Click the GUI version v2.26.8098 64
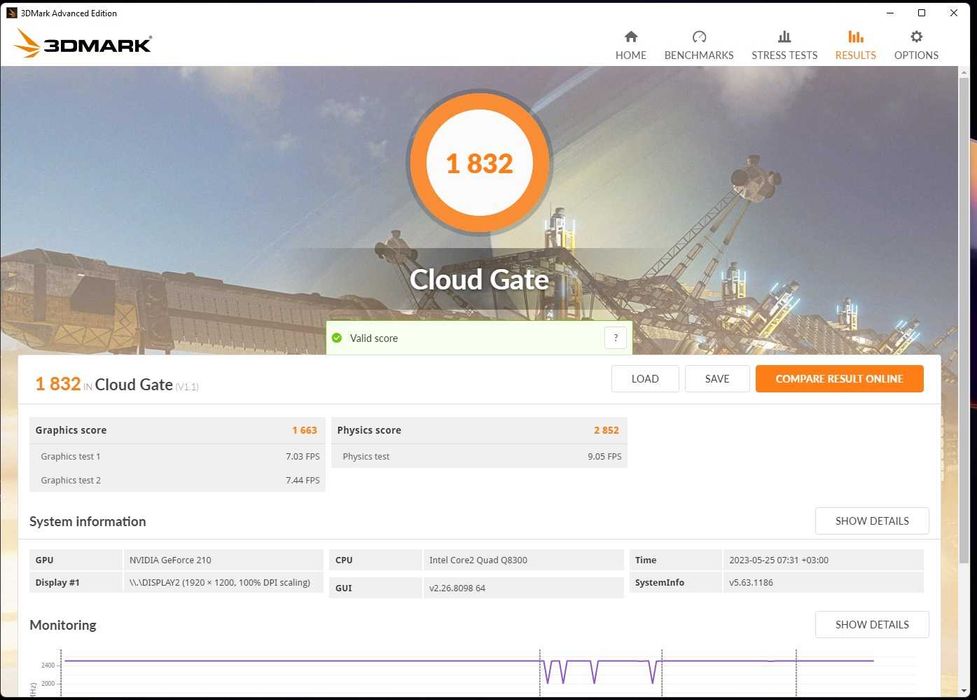 click(x=457, y=588)
